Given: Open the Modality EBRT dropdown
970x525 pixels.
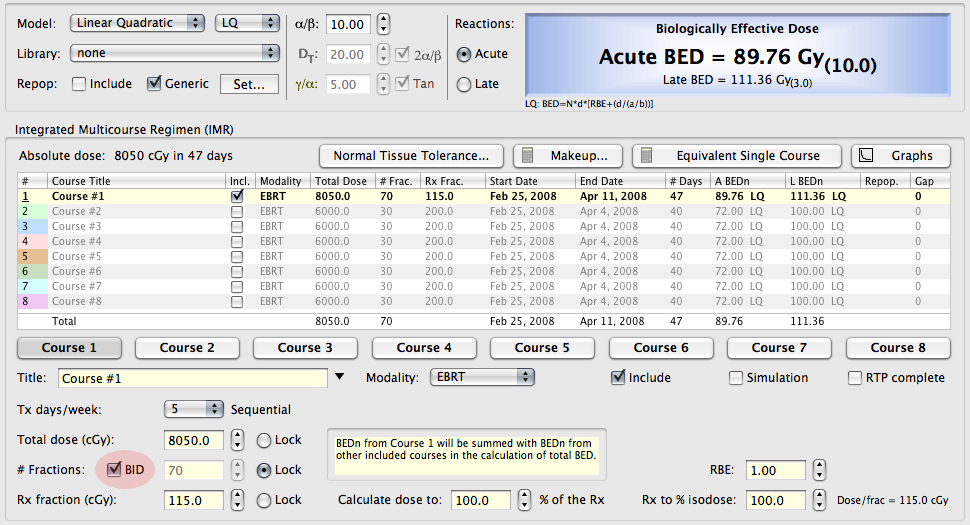Looking at the screenshot, I should point(482,377).
